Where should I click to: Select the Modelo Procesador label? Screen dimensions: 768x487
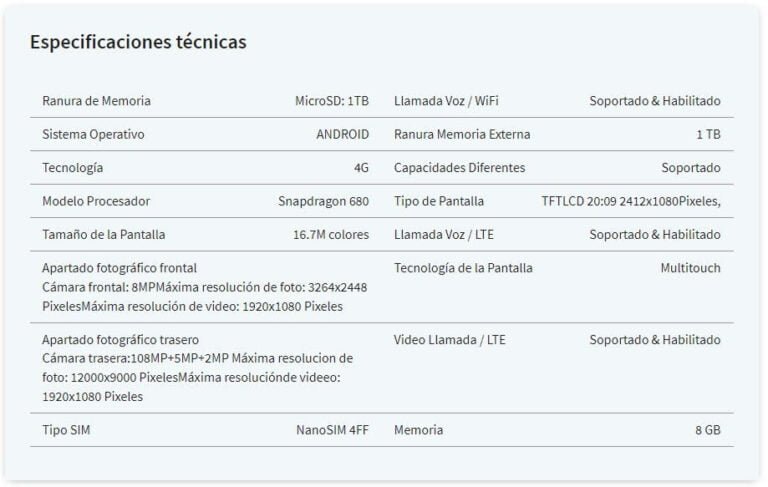click(96, 201)
